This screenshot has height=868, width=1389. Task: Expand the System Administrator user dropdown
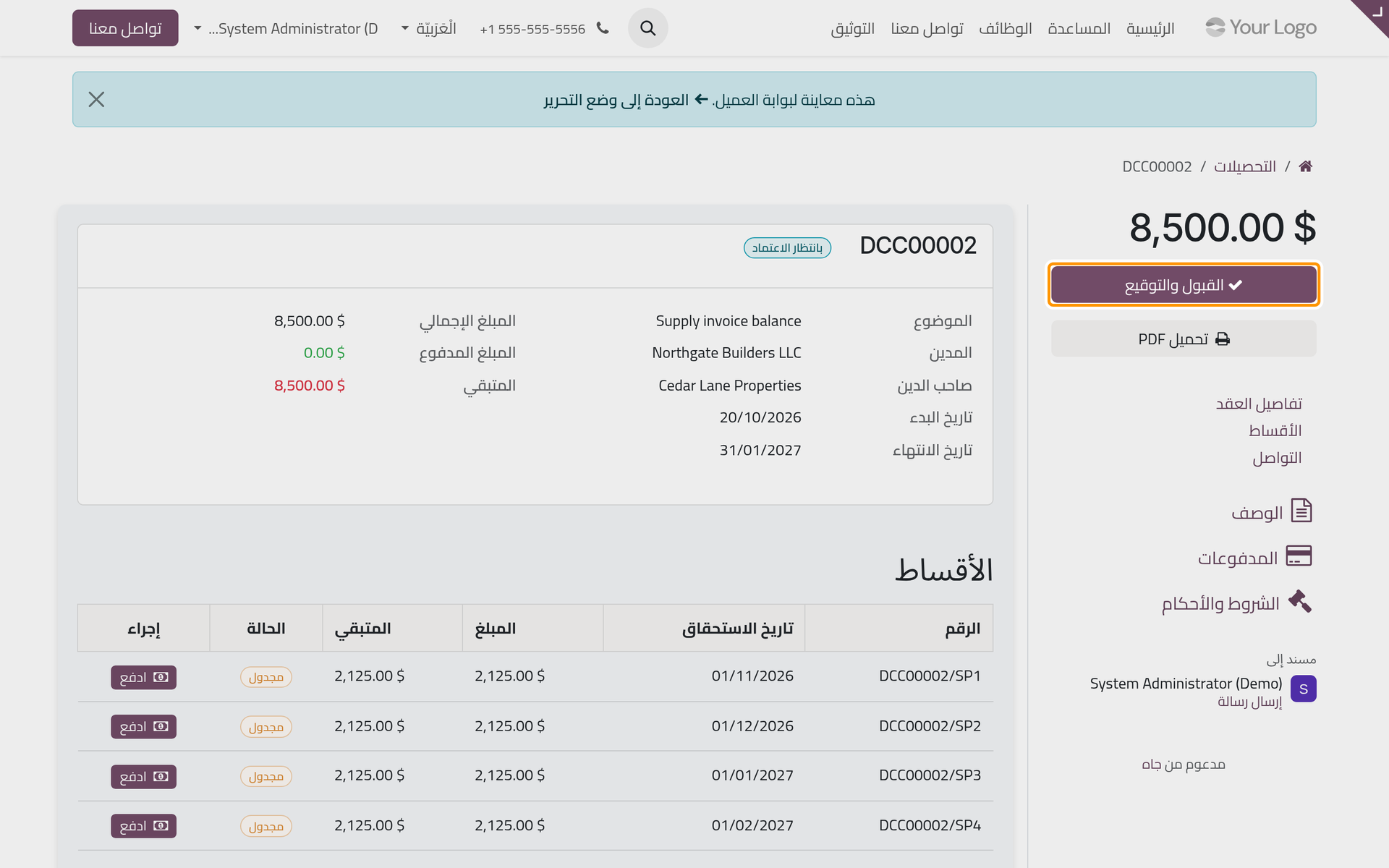286,29
